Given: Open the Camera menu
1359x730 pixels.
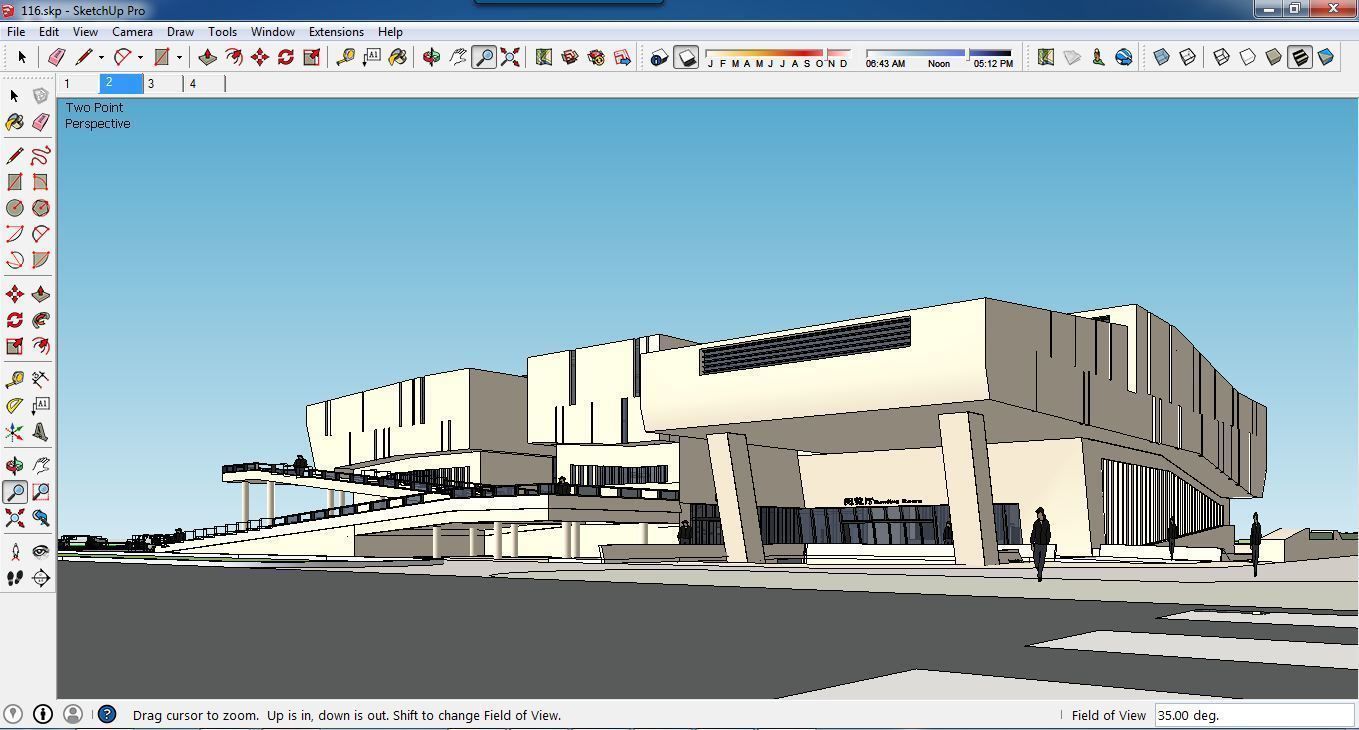Looking at the screenshot, I should point(132,31).
